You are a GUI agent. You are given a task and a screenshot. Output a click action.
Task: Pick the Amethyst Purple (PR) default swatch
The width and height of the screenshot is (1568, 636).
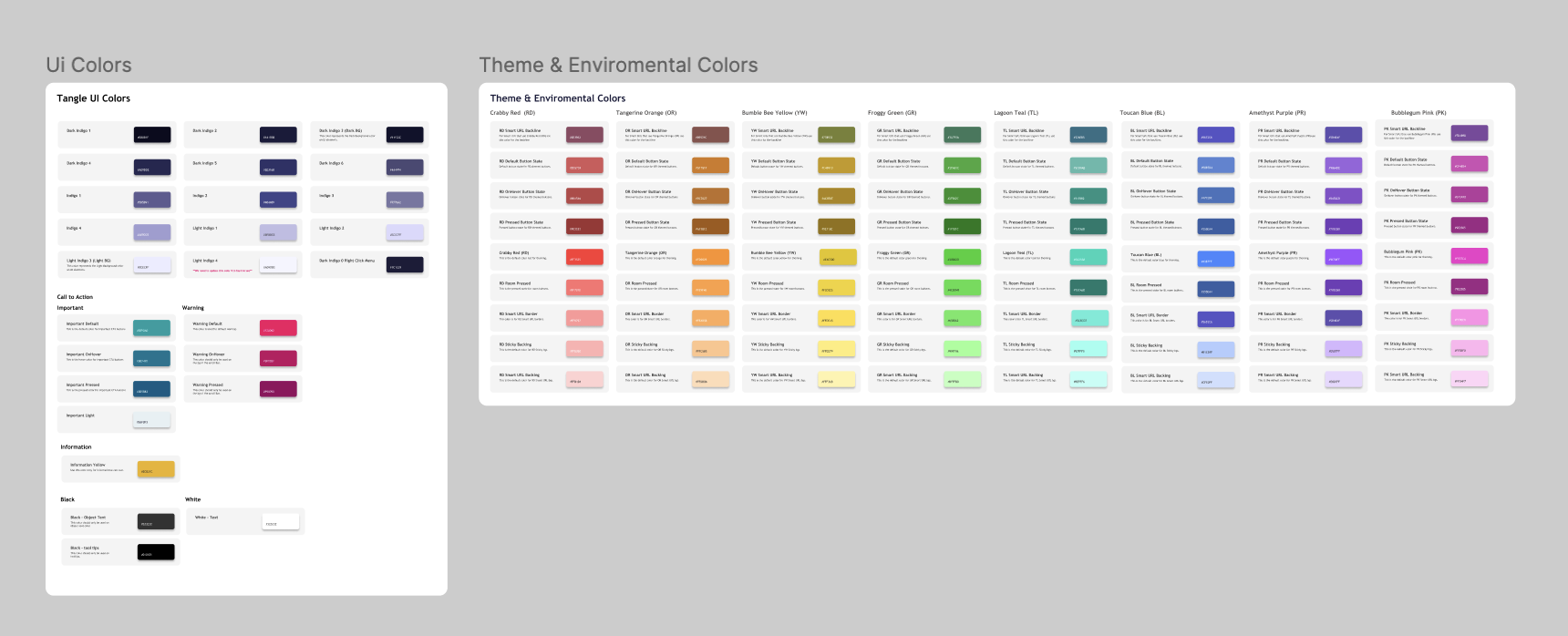tap(1344, 257)
